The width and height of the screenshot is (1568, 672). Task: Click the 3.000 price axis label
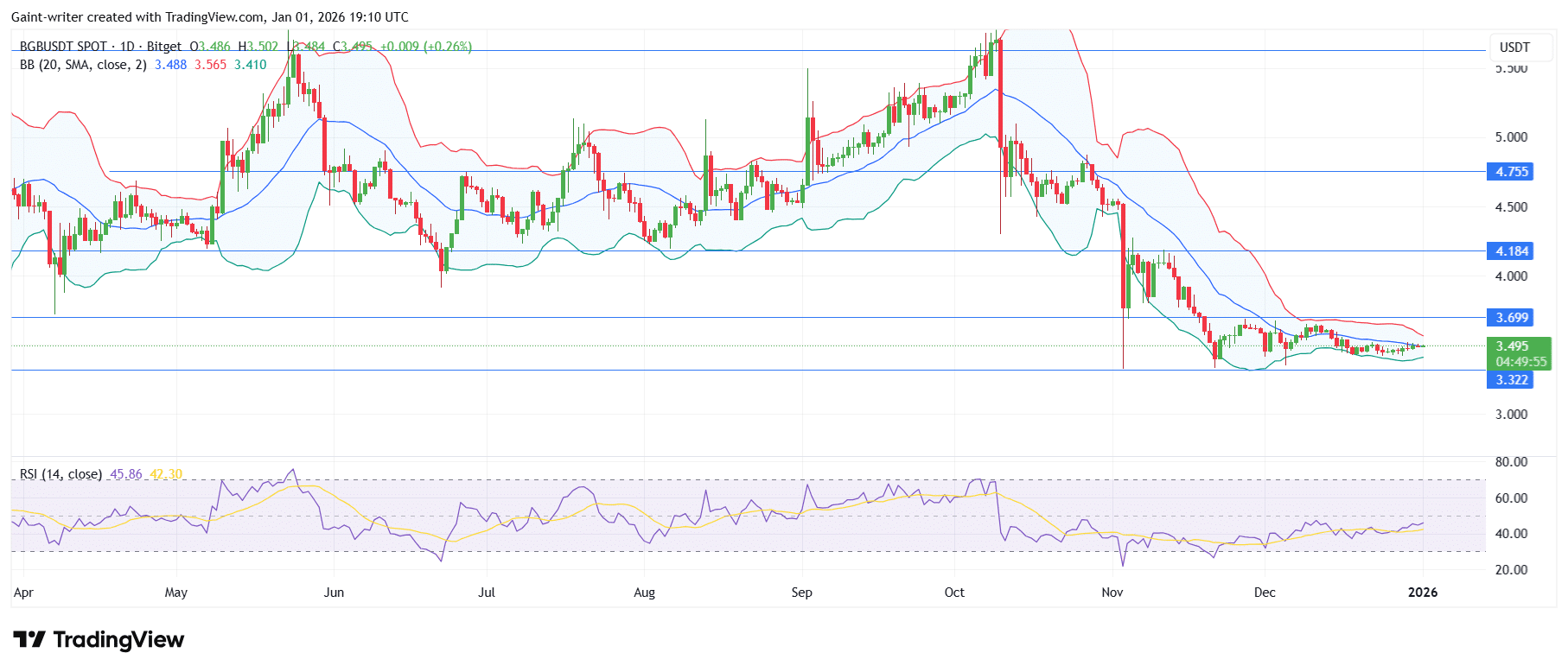coord(1512,415)
